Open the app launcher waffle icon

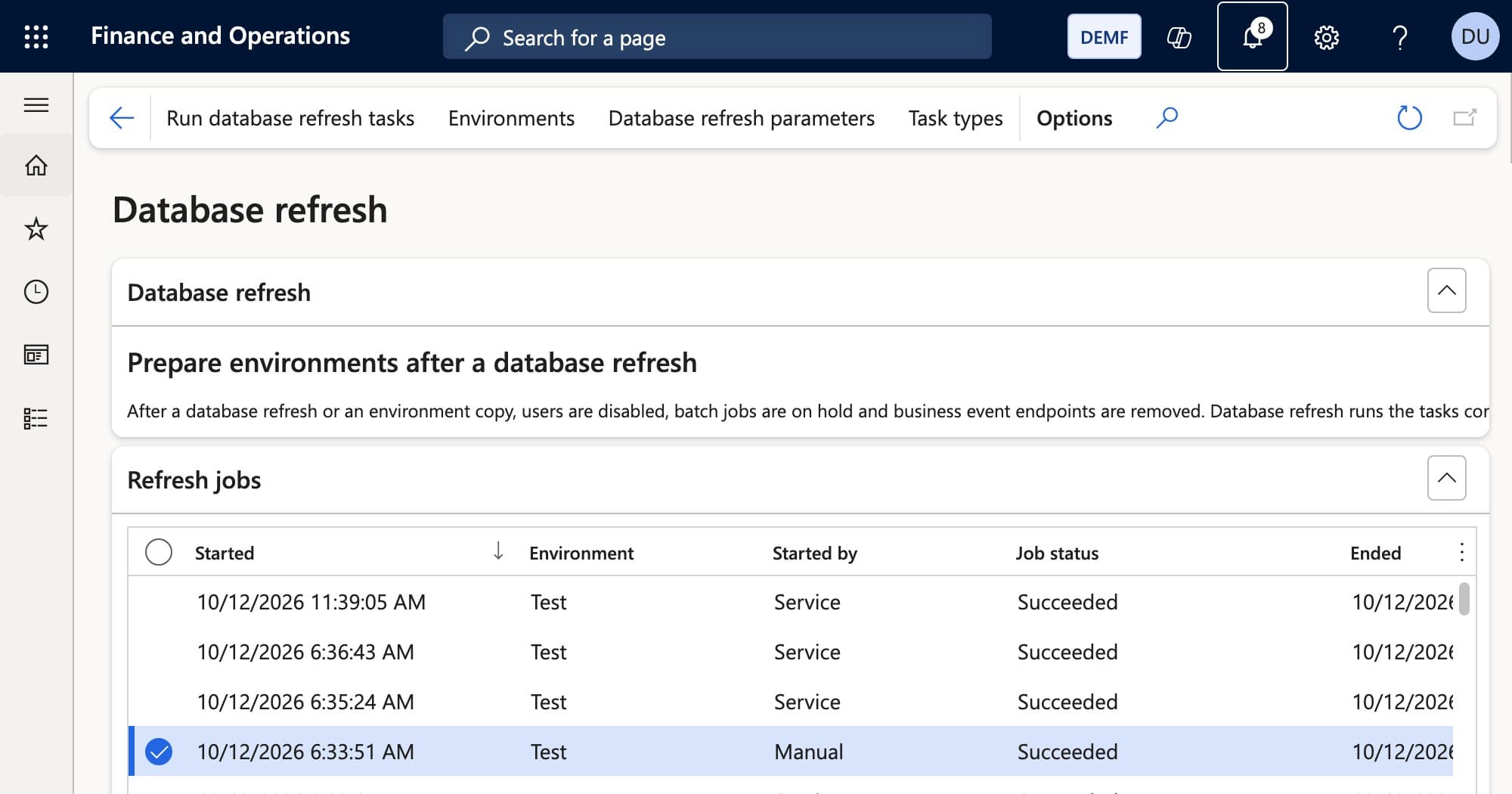36,36
